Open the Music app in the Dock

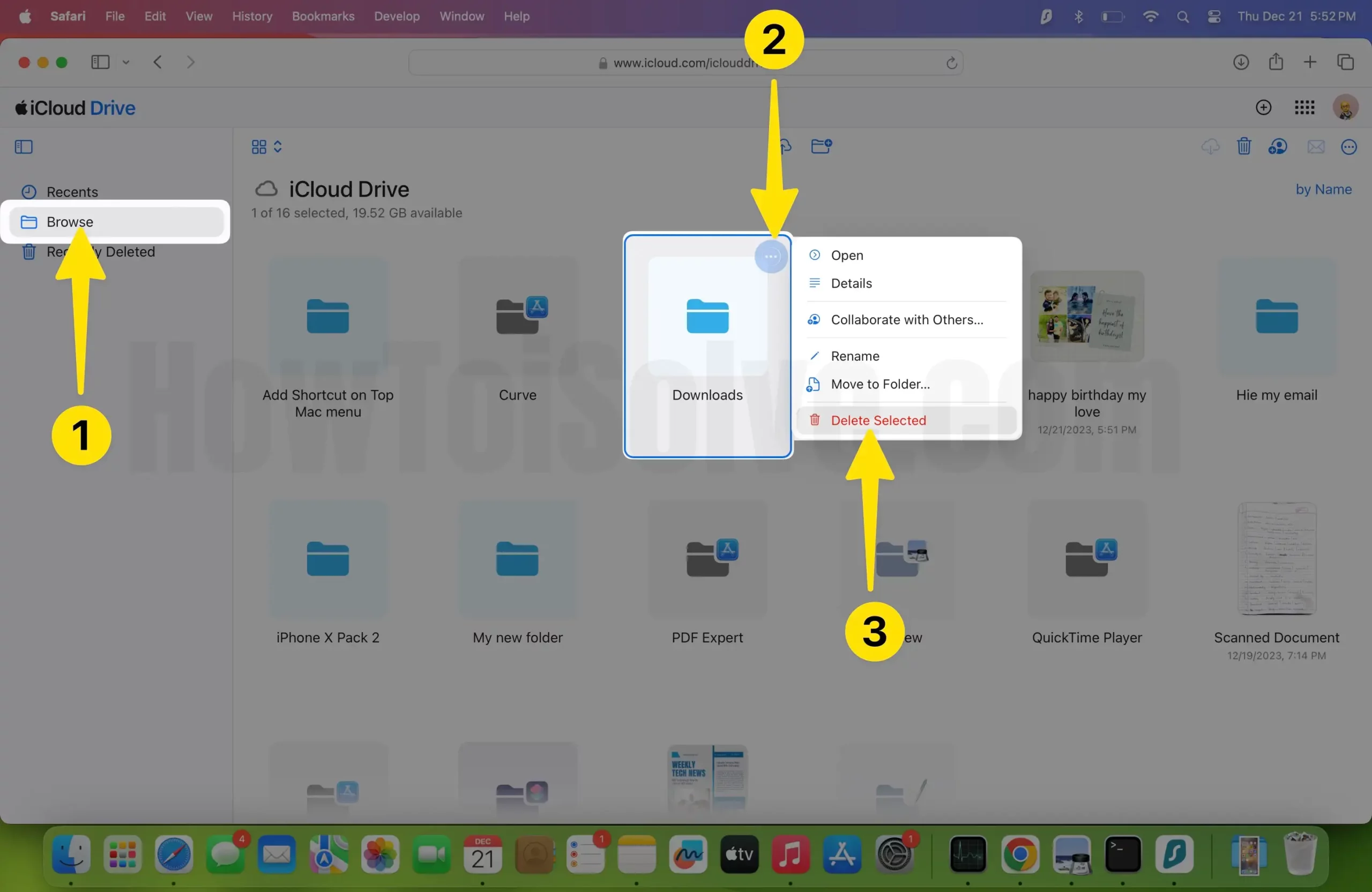pos(791,854)
